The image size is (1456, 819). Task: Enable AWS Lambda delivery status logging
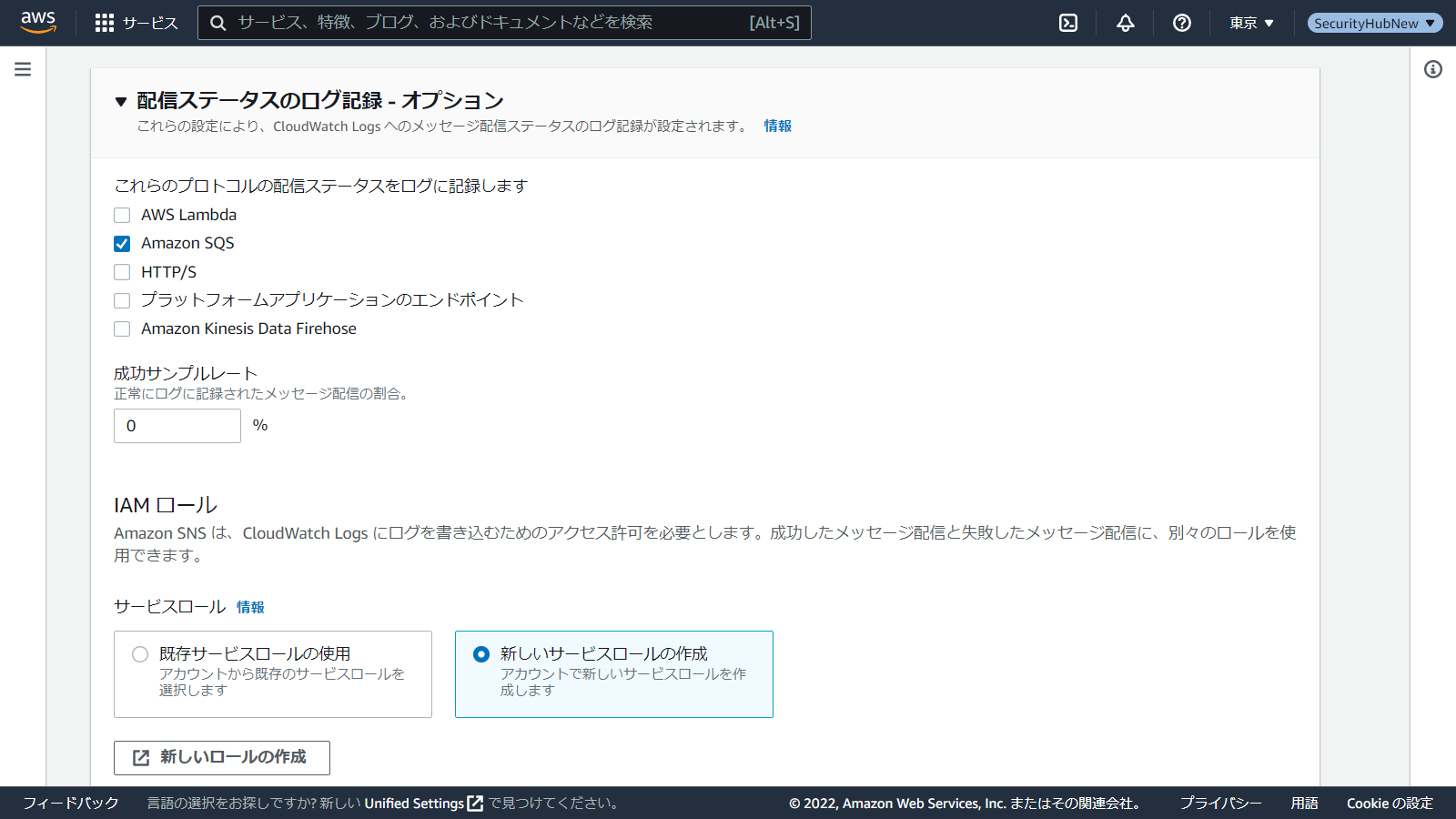coord(122,216)
